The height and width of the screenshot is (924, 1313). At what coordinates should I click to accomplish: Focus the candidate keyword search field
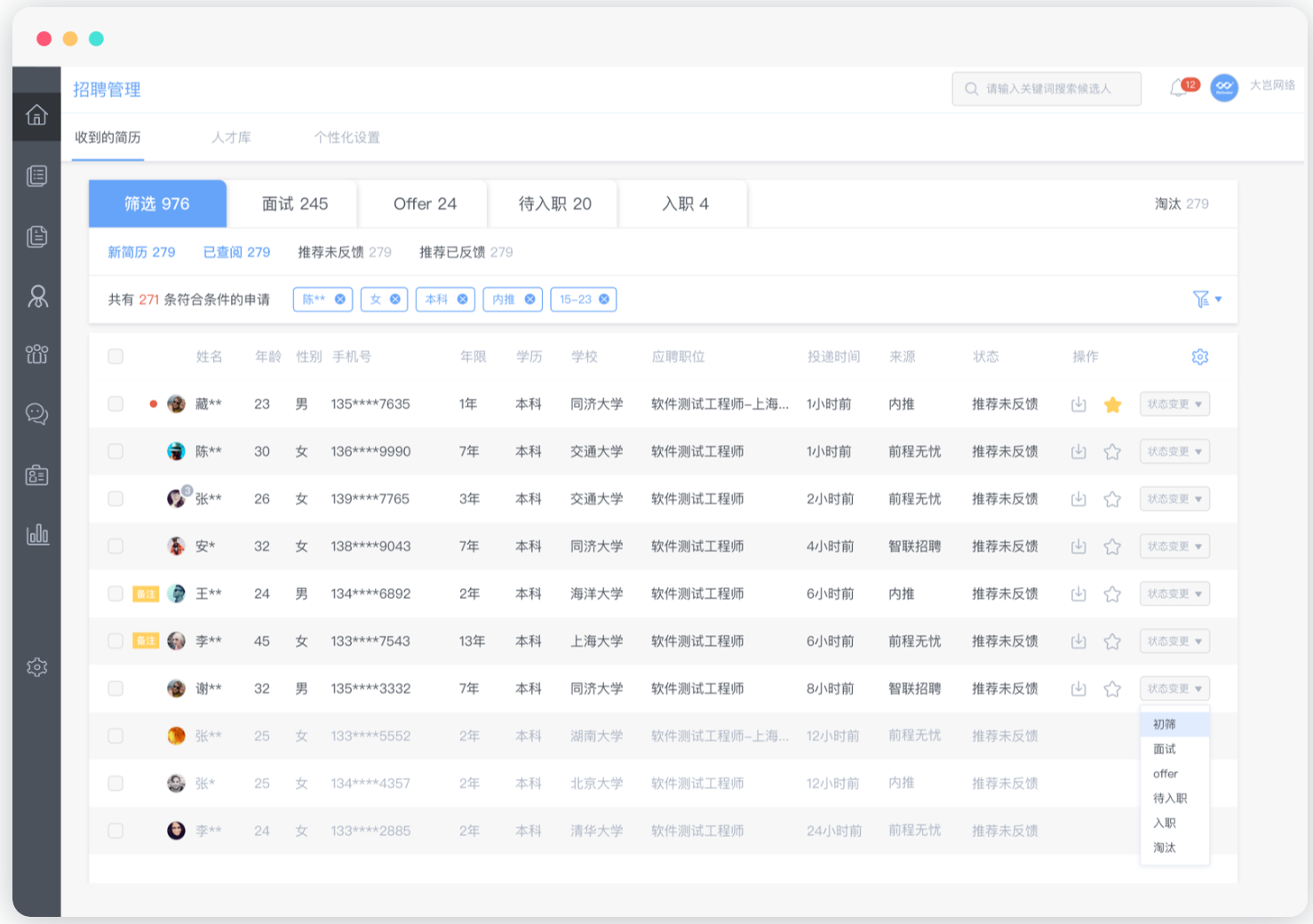(1046, 89)
